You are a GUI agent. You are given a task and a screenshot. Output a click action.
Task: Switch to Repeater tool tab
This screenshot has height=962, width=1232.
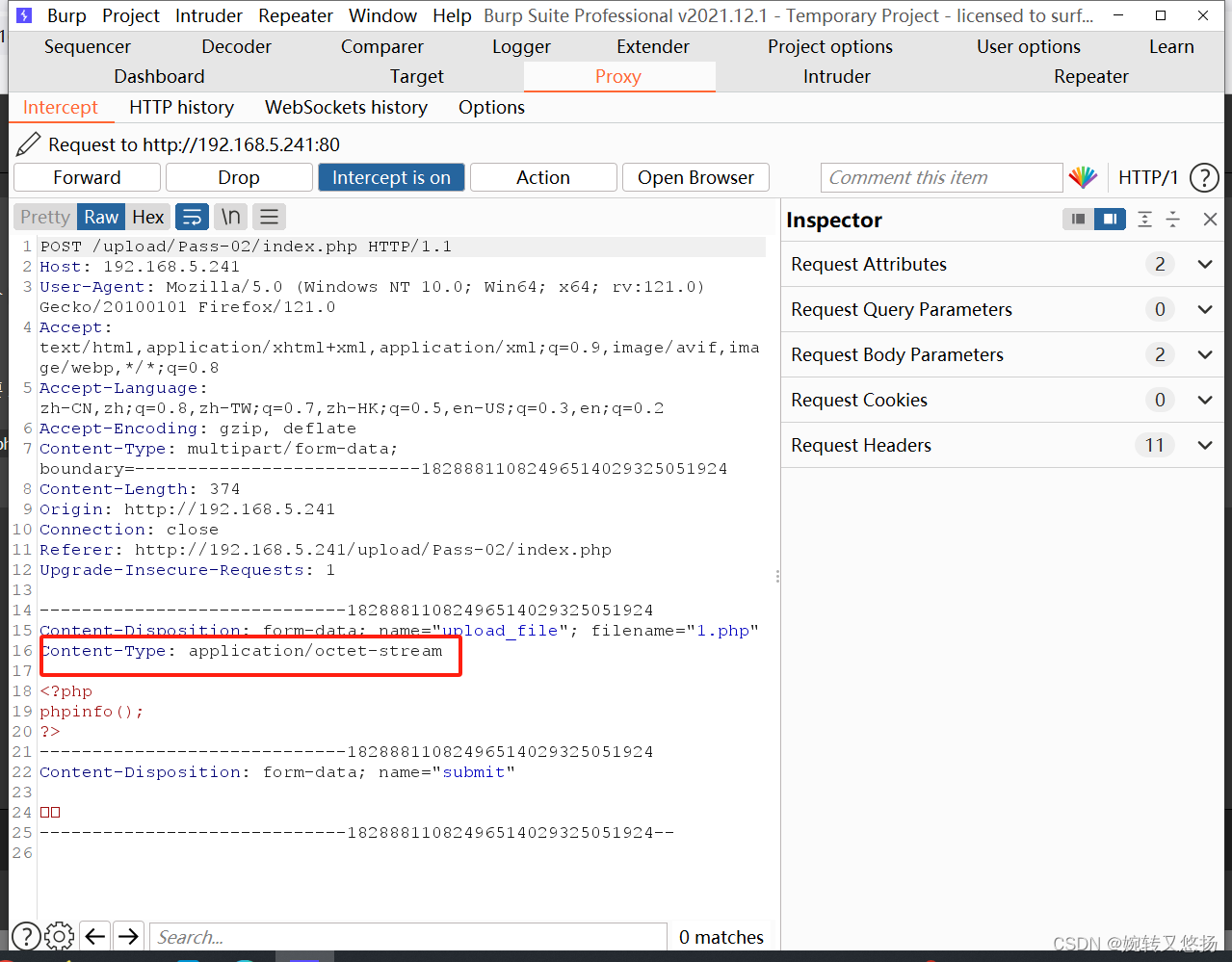pos(1091,76)
